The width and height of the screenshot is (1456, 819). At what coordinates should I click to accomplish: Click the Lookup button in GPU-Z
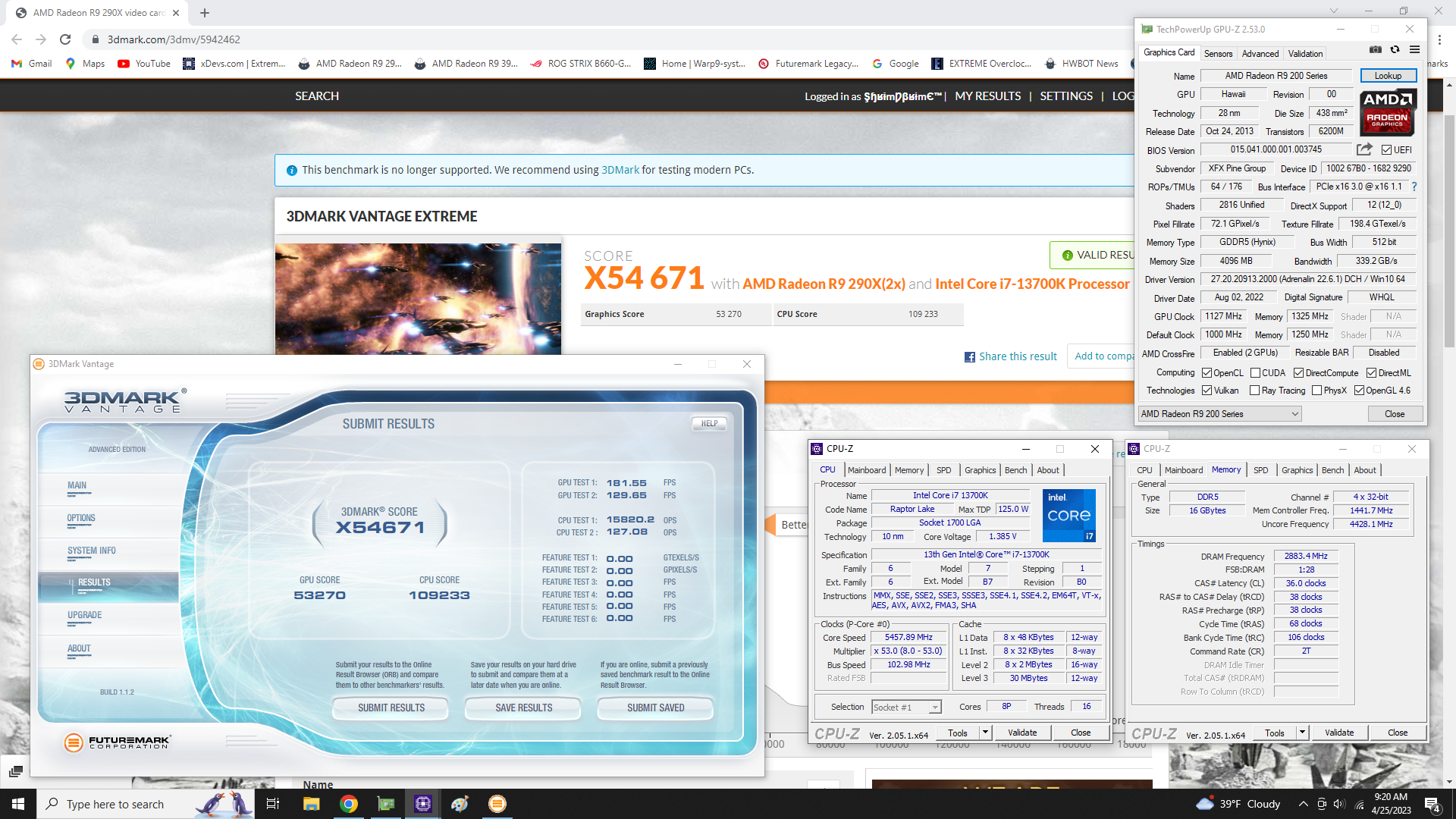1388,76
